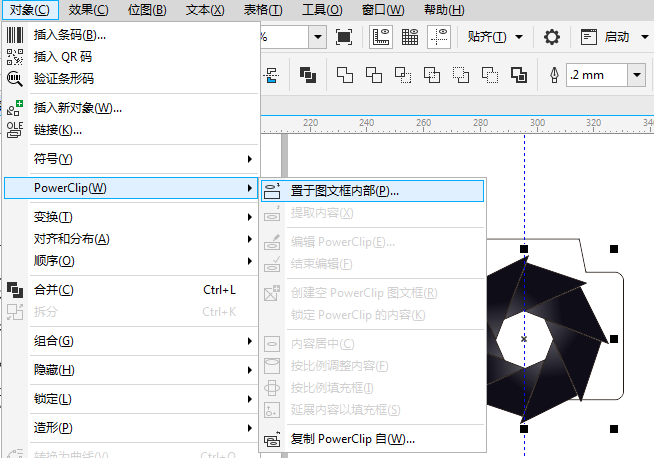This screenshot has width=654, height=458.
Task: Click the Insert Barcode icon in menu
Action: [15, 35]
